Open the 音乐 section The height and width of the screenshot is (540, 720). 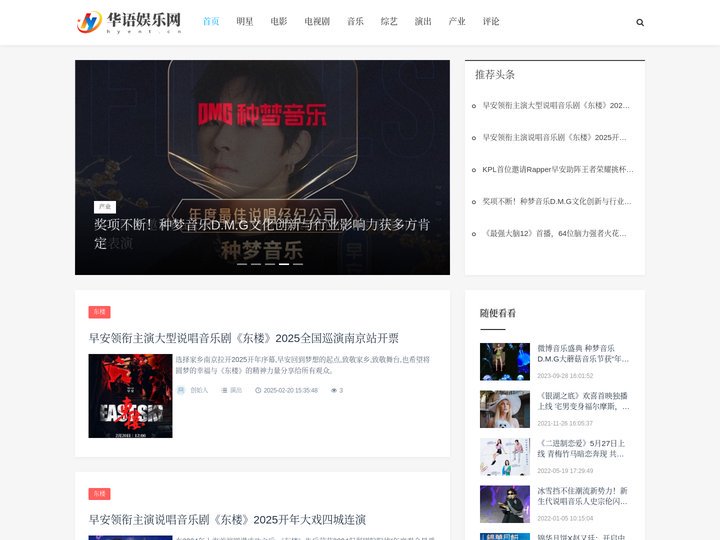pos(355,21)
